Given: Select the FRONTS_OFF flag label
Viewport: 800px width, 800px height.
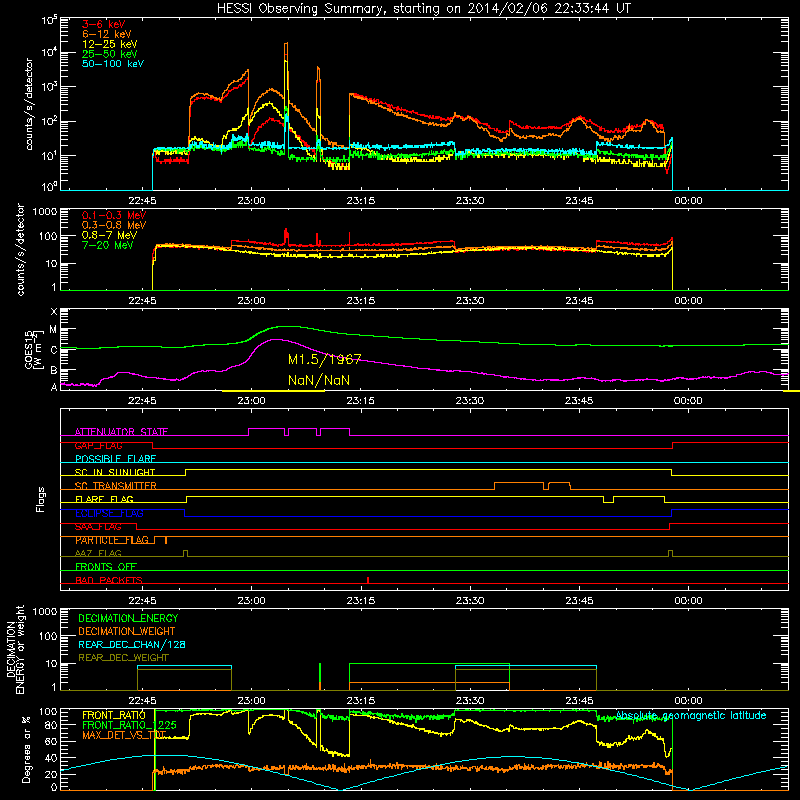Looking at the screenshot, I should click(106, 566).
